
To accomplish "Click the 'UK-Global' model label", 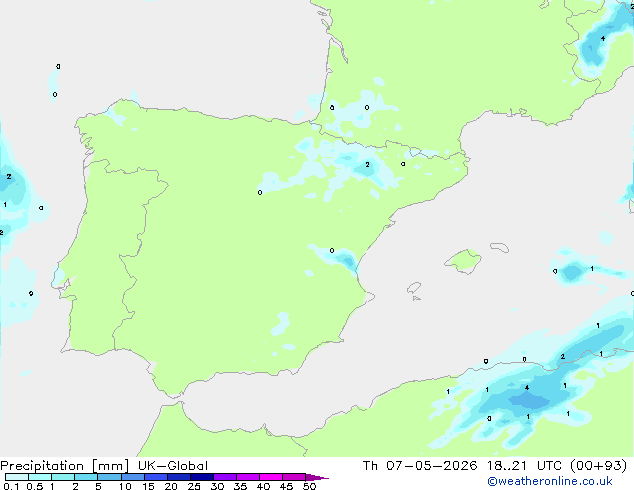I will pos(173,466).
